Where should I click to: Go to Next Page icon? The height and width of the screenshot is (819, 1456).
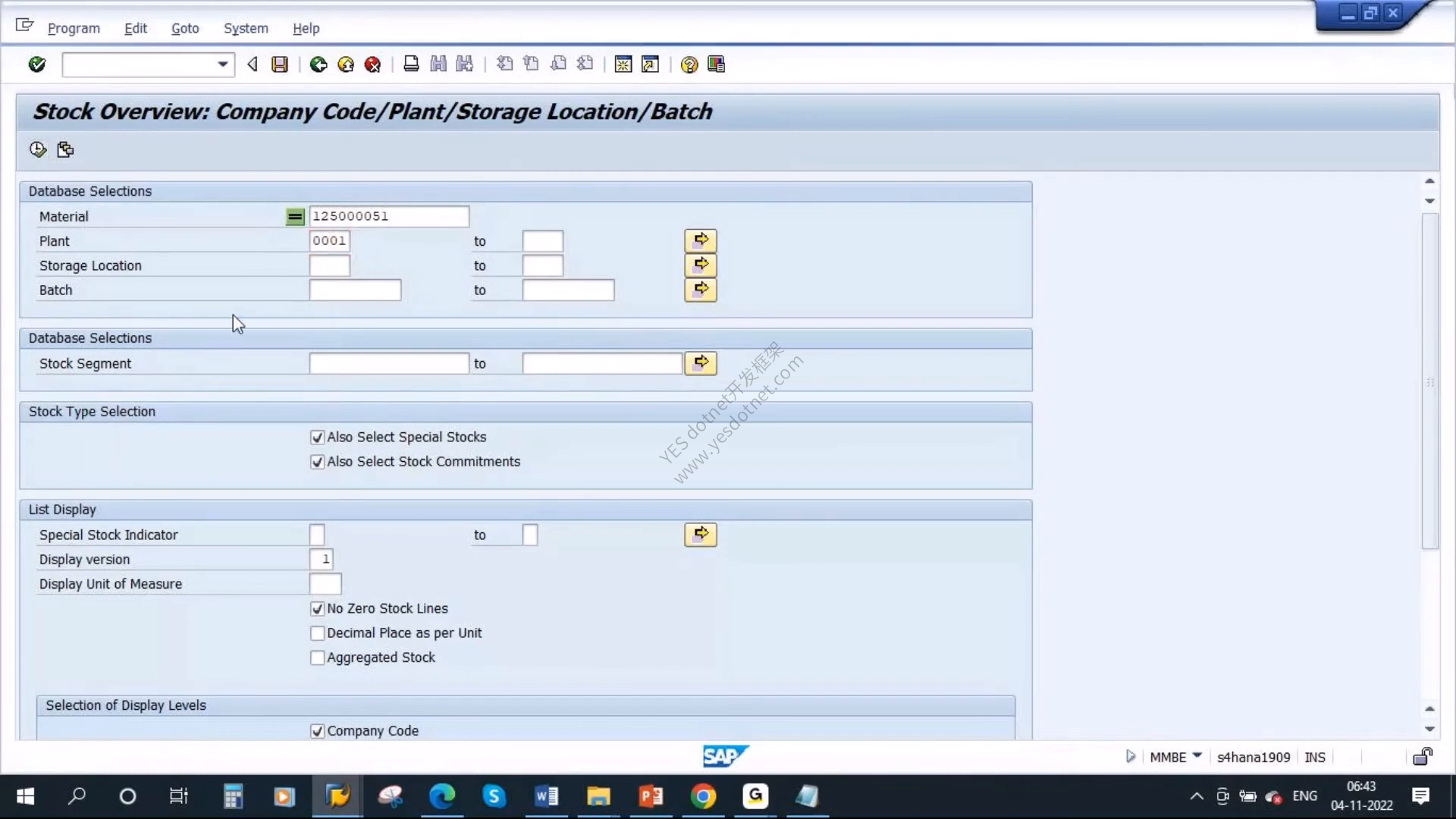pyautogui.click(x=558, y=64)
